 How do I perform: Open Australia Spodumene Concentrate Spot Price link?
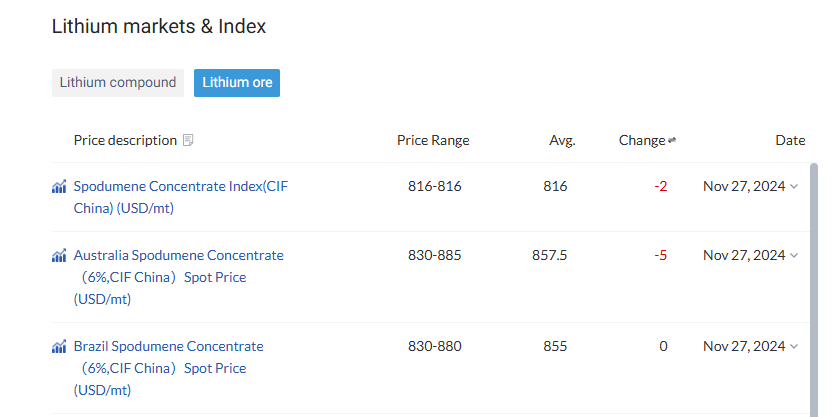(x=178, y=277)
